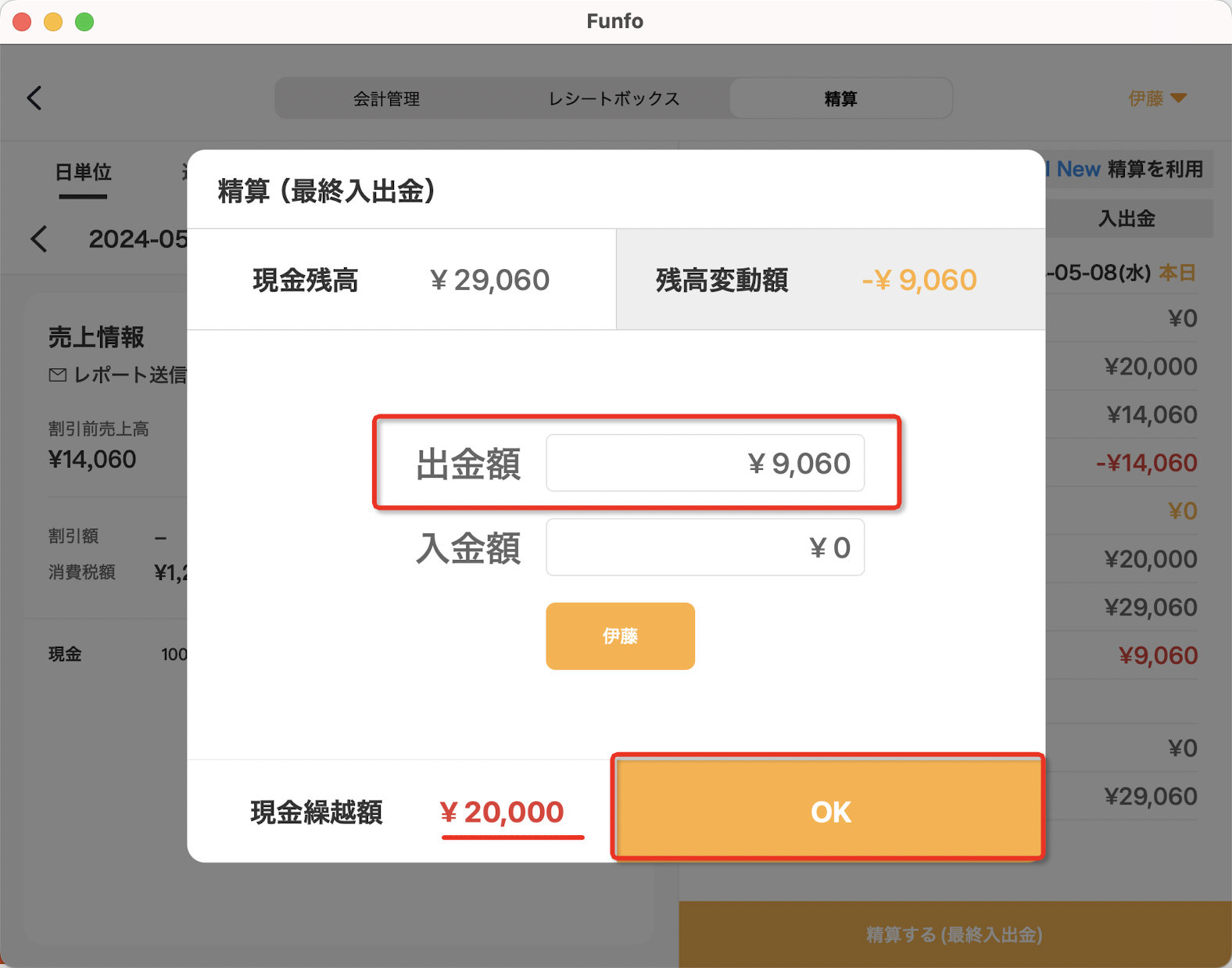Click 精算する (最終入出金) bottom button
Screen dimensions: 1232x968
pos(954,934)
